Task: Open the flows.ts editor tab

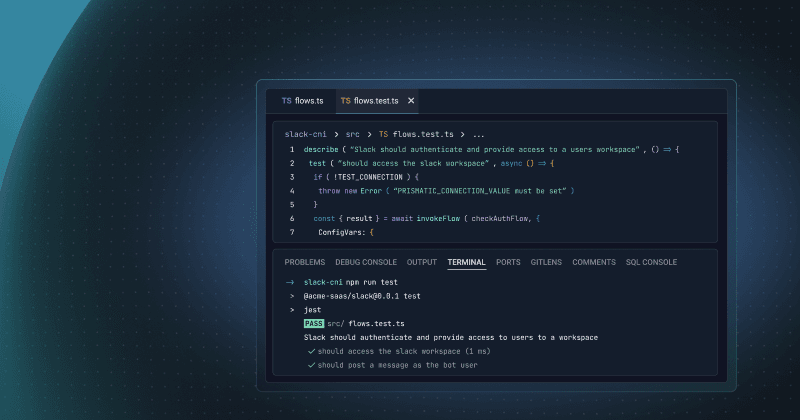Action: click(302, 101)
